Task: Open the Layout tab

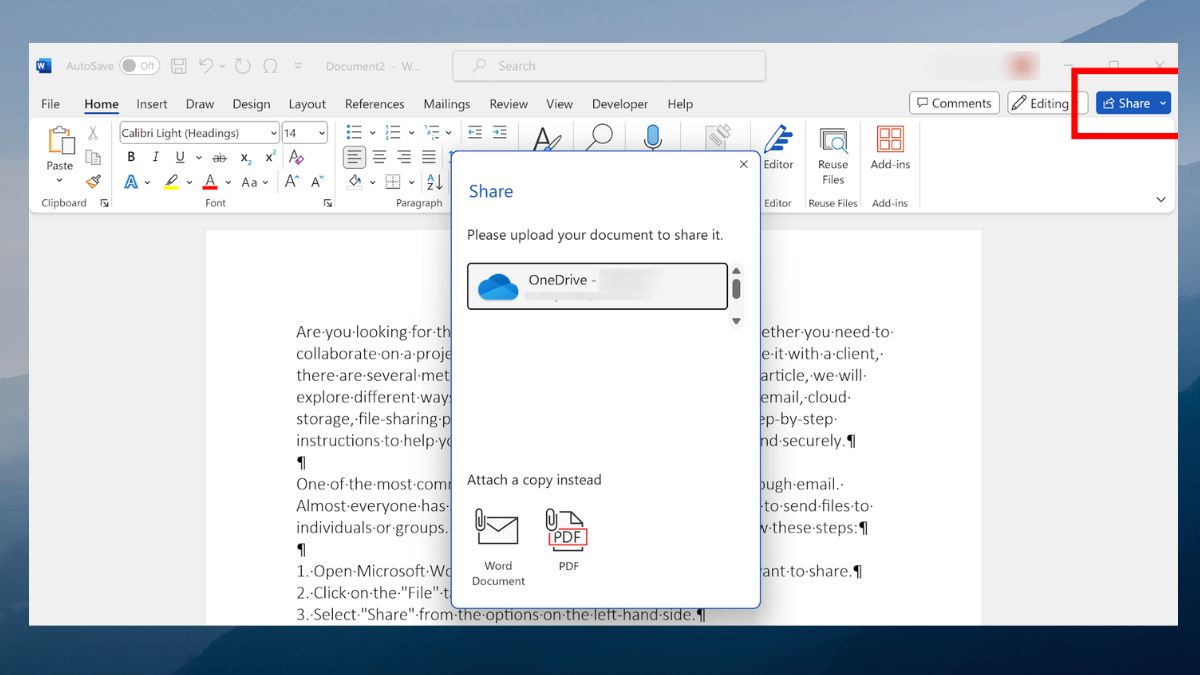Action: click(x=307, y=104)
